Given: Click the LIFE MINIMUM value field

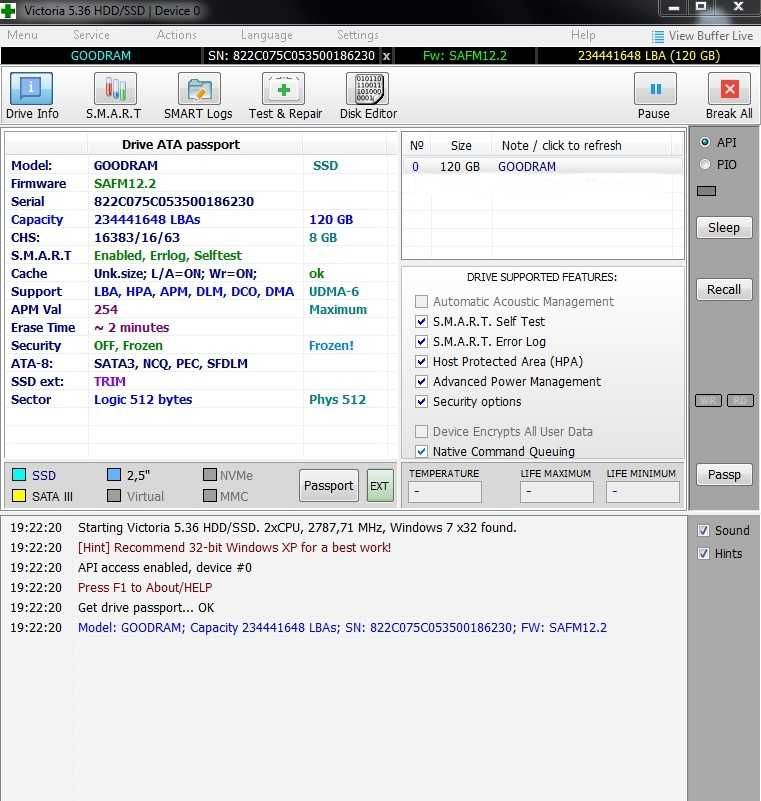Looking at the screenshot, I should (643, 492).
